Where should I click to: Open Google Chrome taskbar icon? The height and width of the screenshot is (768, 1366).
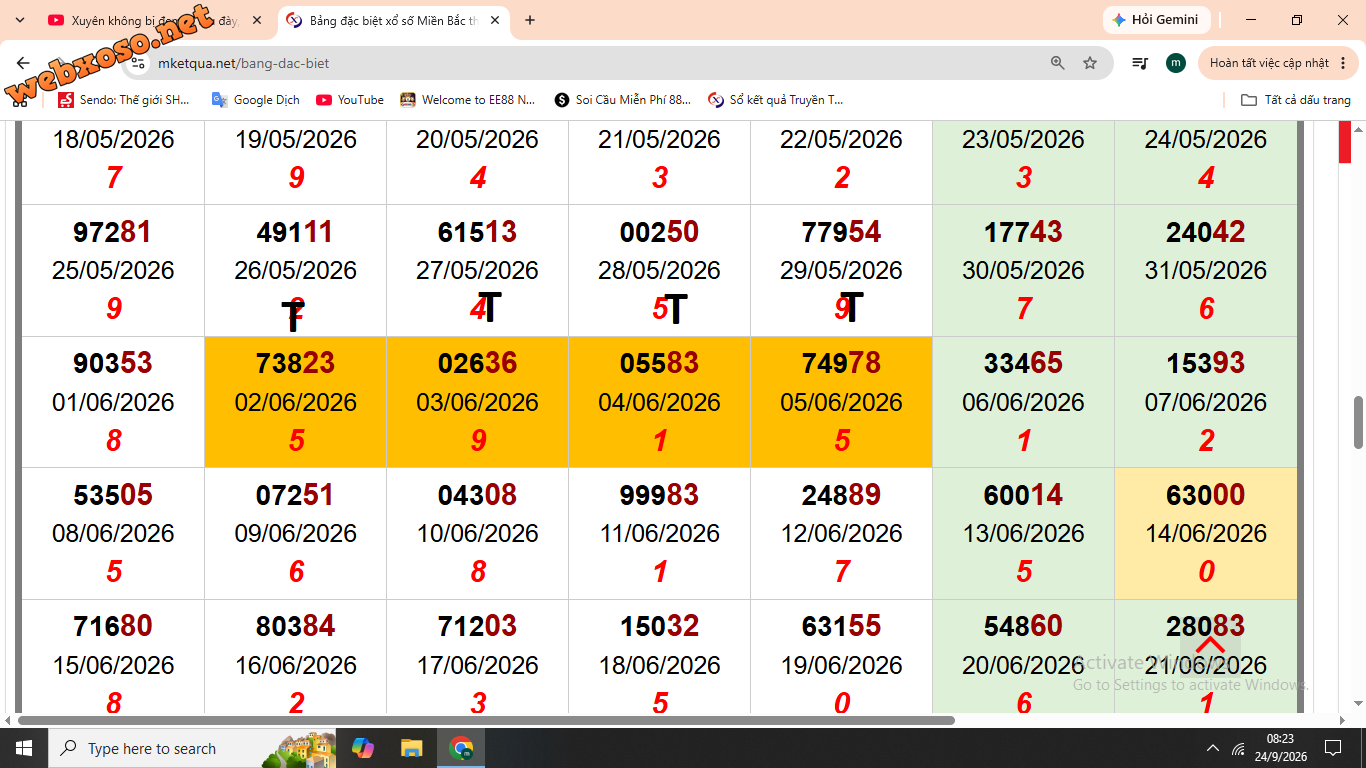pyautogui.click(x=461, y=748)
